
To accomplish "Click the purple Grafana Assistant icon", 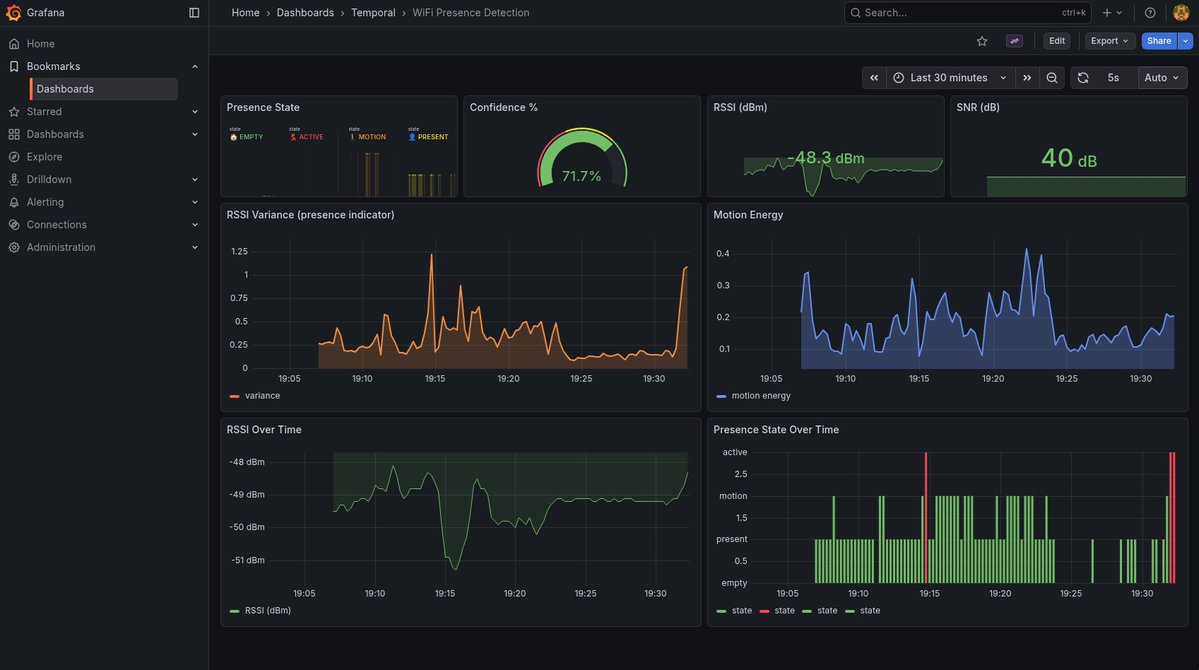I will pyautogui.click(x=1015, y=41).
